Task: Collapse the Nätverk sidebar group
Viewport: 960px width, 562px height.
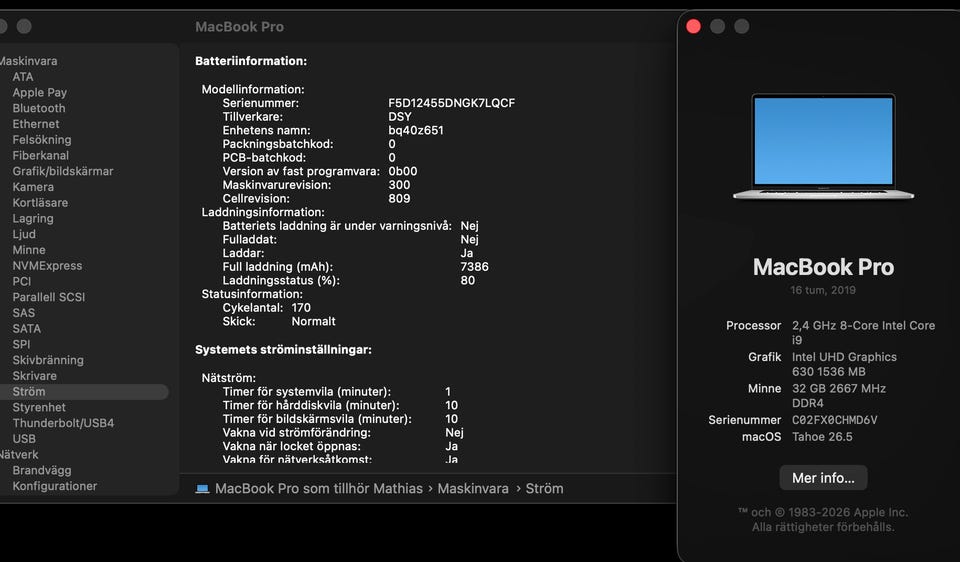Action: (x=19, y=454)
